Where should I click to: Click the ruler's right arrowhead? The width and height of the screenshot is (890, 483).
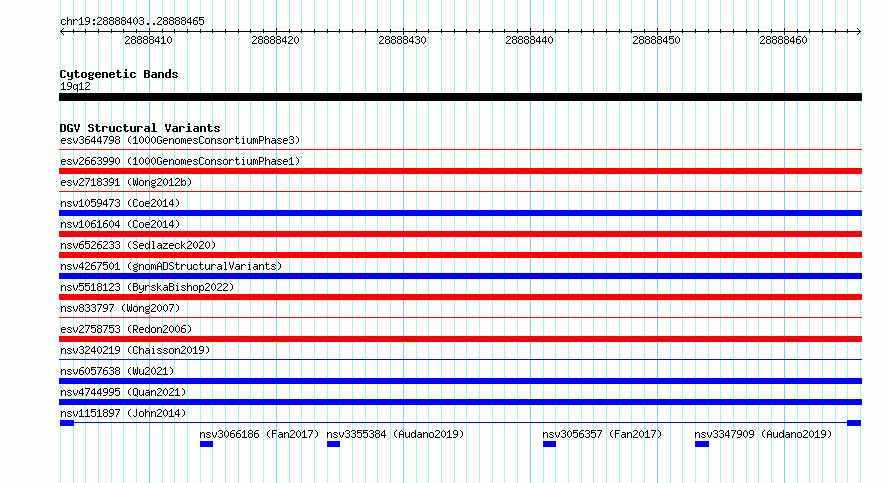859,32
